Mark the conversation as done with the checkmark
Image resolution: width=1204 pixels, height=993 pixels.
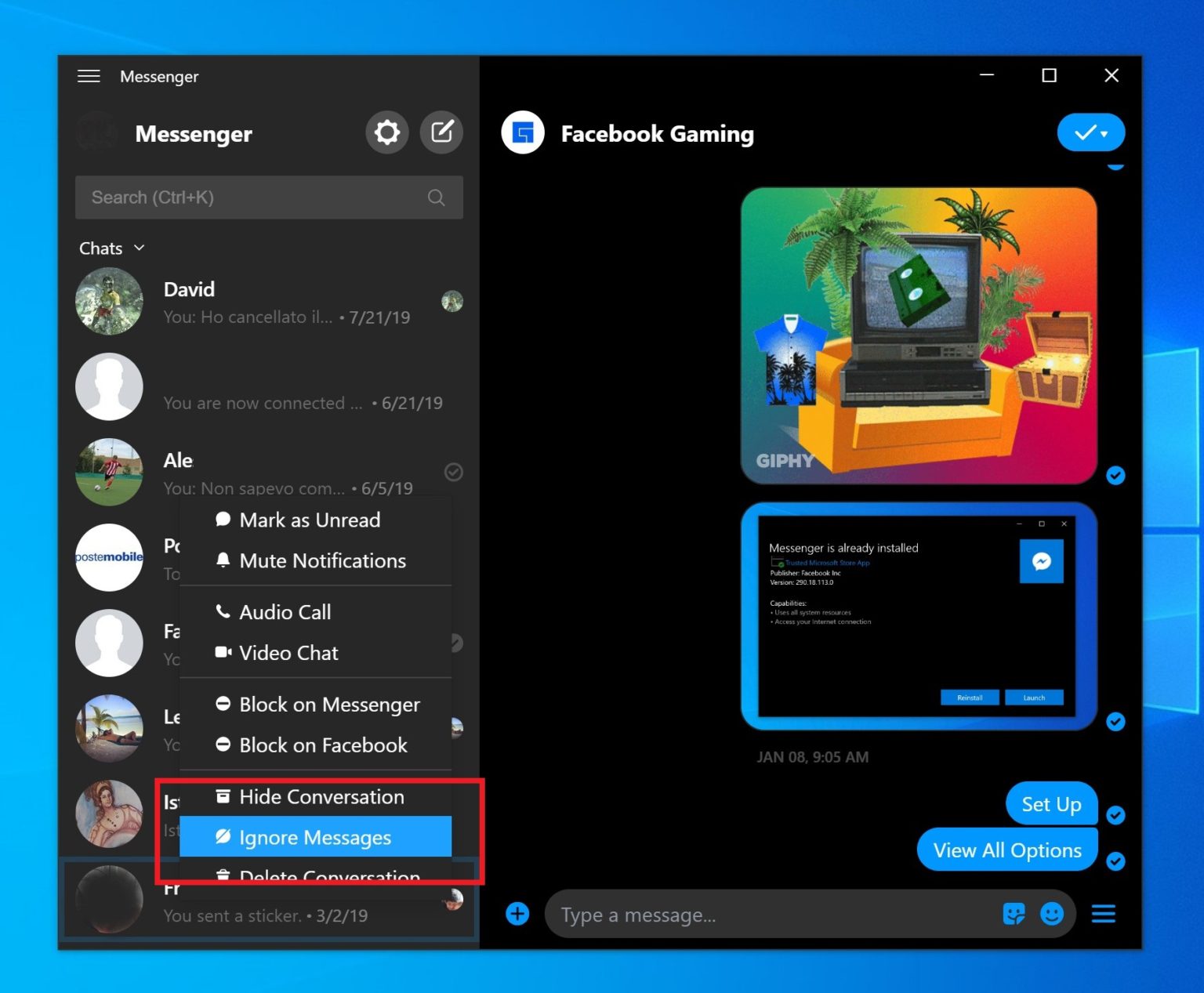coord(1086,132)
